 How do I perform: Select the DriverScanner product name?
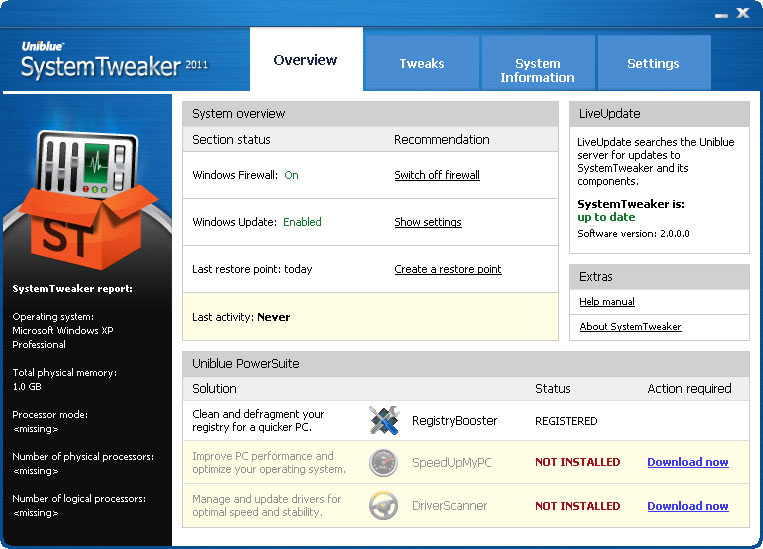[449, 506]
